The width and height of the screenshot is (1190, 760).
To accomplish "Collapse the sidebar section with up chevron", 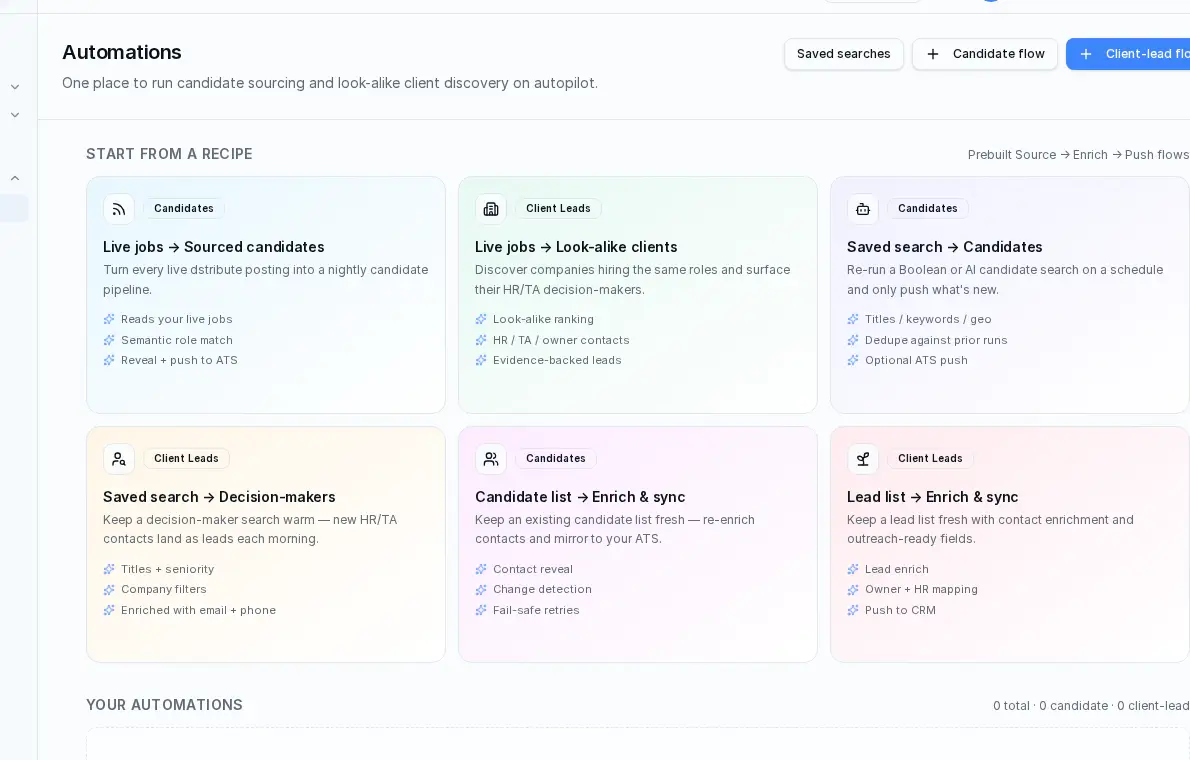I will click(x=14, y=178).
